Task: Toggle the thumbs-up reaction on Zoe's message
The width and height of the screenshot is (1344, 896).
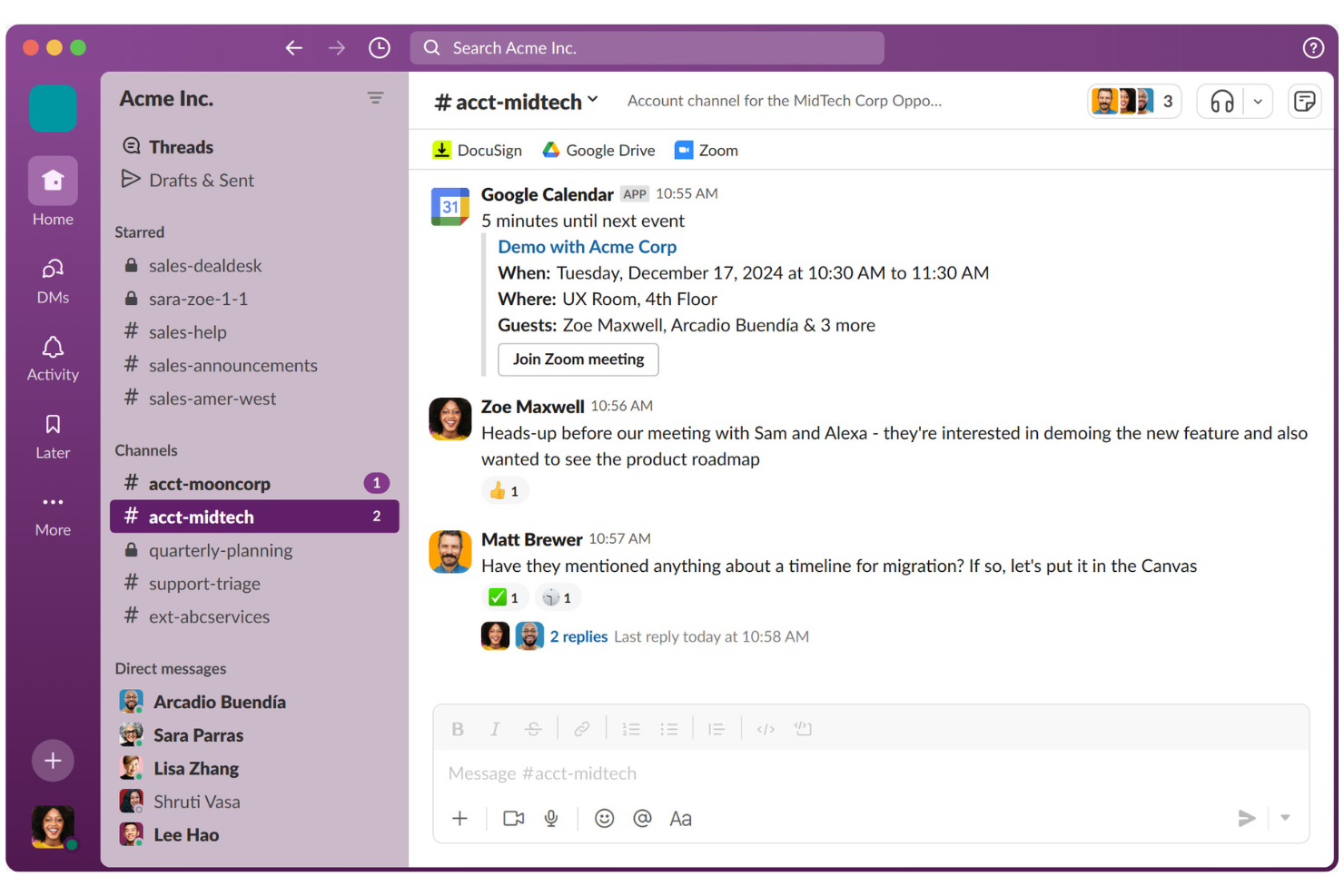Action: 505,490
